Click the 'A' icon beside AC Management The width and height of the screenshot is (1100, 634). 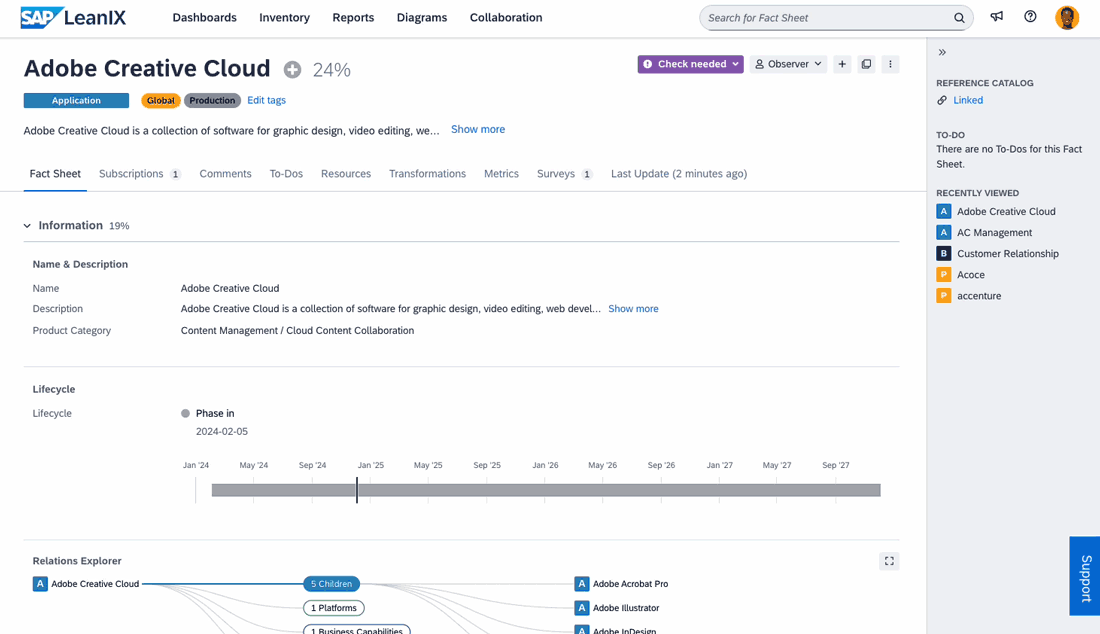click(944, 232)
